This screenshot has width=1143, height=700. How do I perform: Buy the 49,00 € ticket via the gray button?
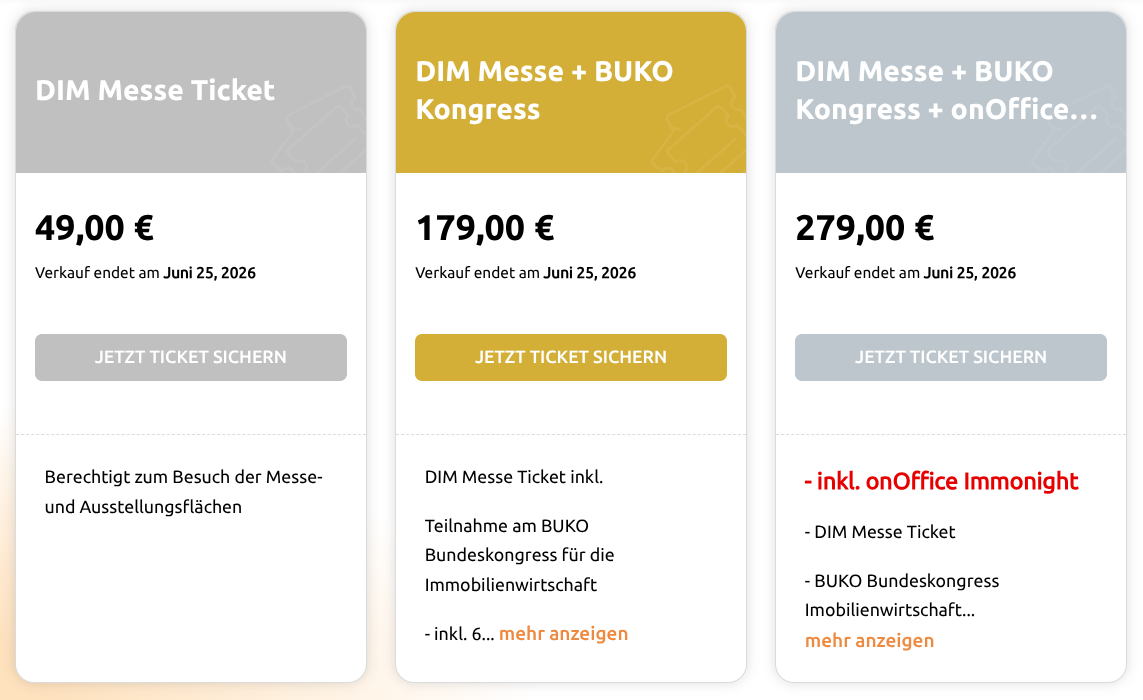(x=191, y=357)
